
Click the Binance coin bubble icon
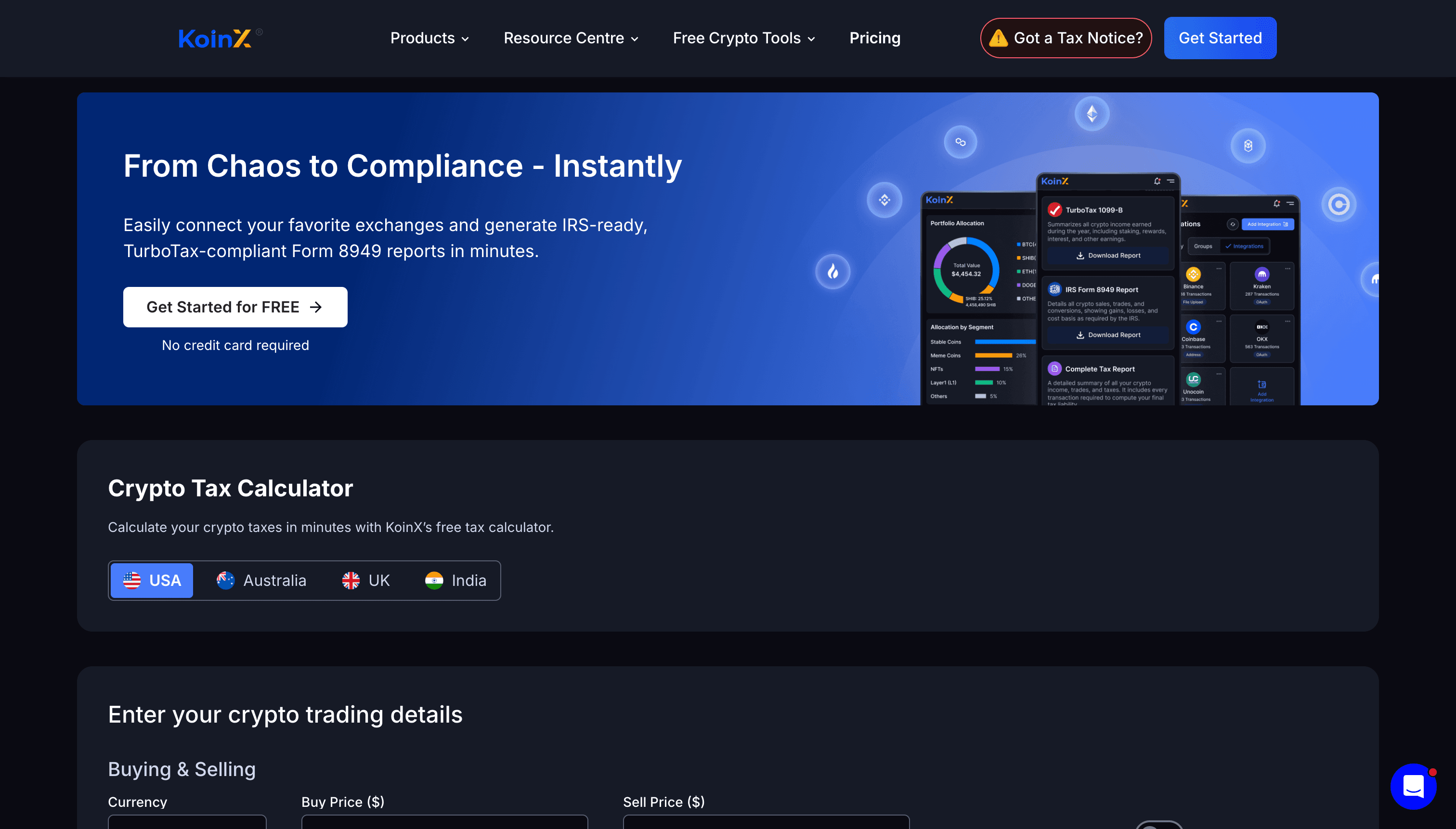click(884, 200)
